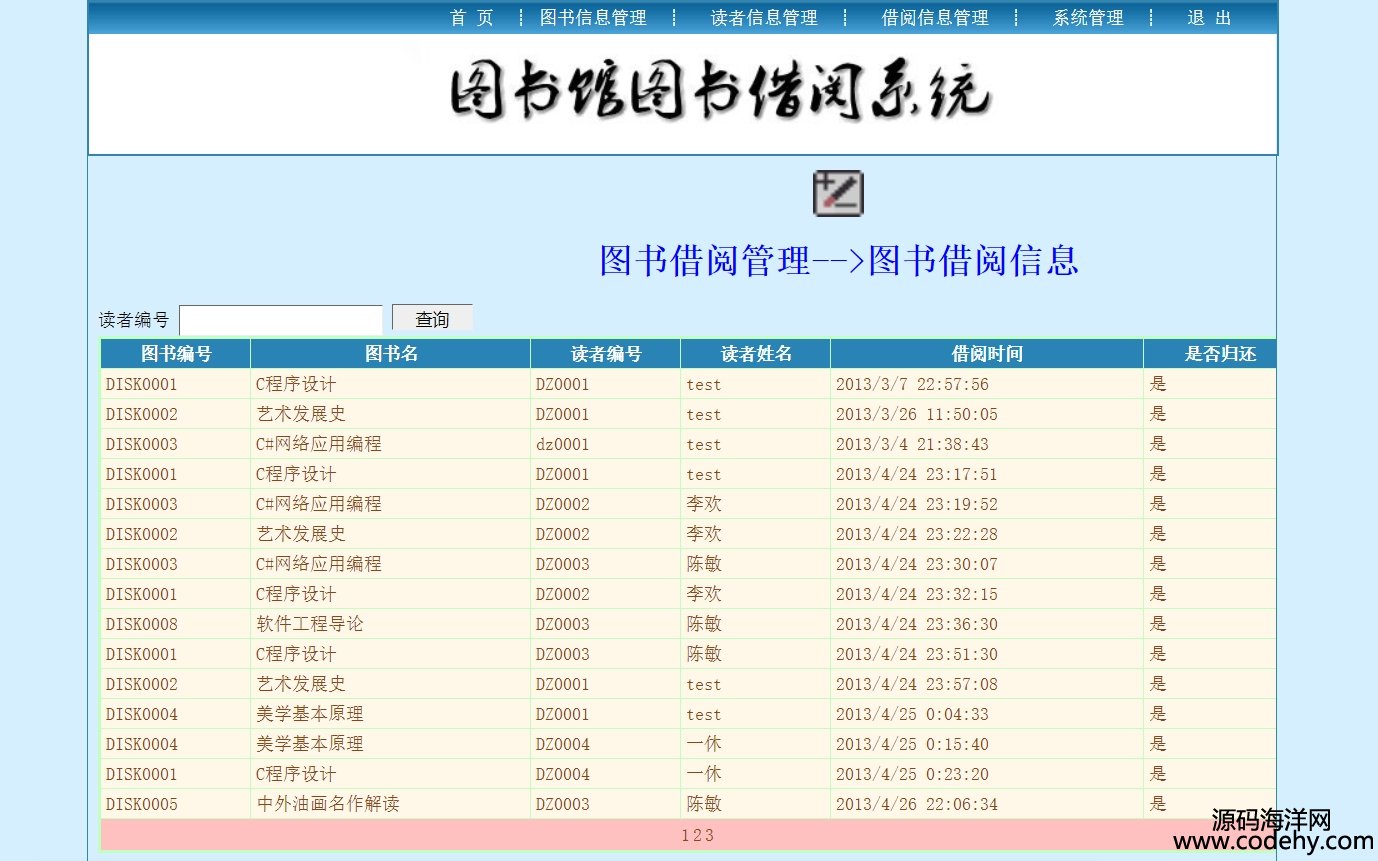Click the 图书名 column header

[391, 354]
